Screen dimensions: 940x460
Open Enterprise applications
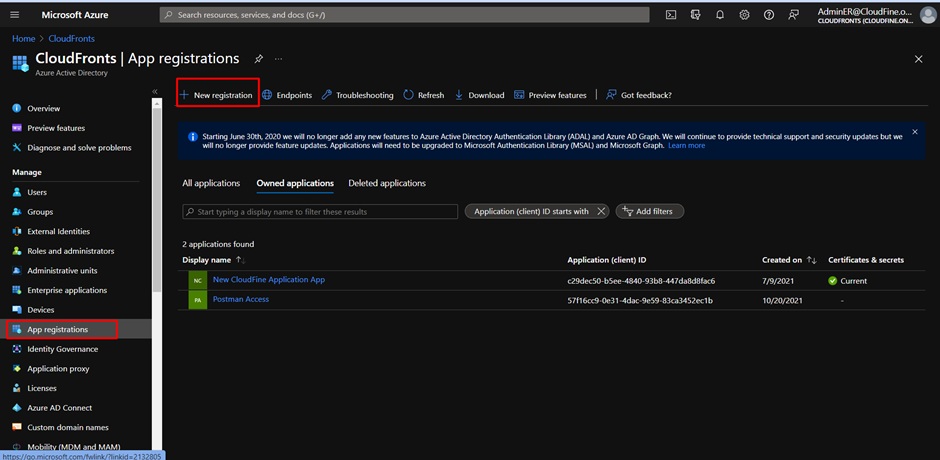[67, 290]
